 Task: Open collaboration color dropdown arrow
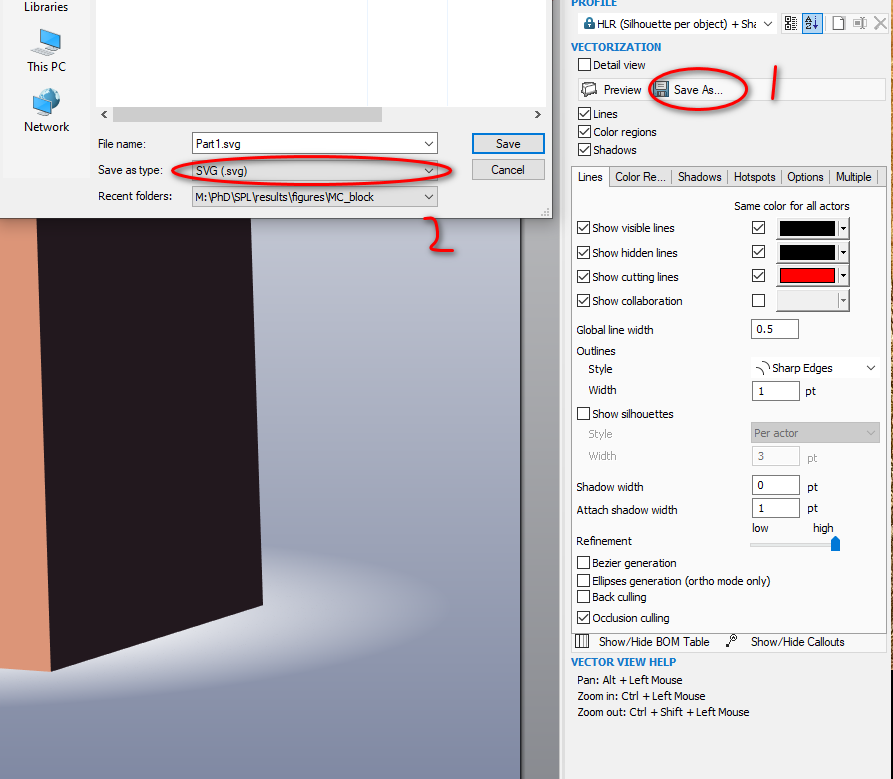(843, 300)
